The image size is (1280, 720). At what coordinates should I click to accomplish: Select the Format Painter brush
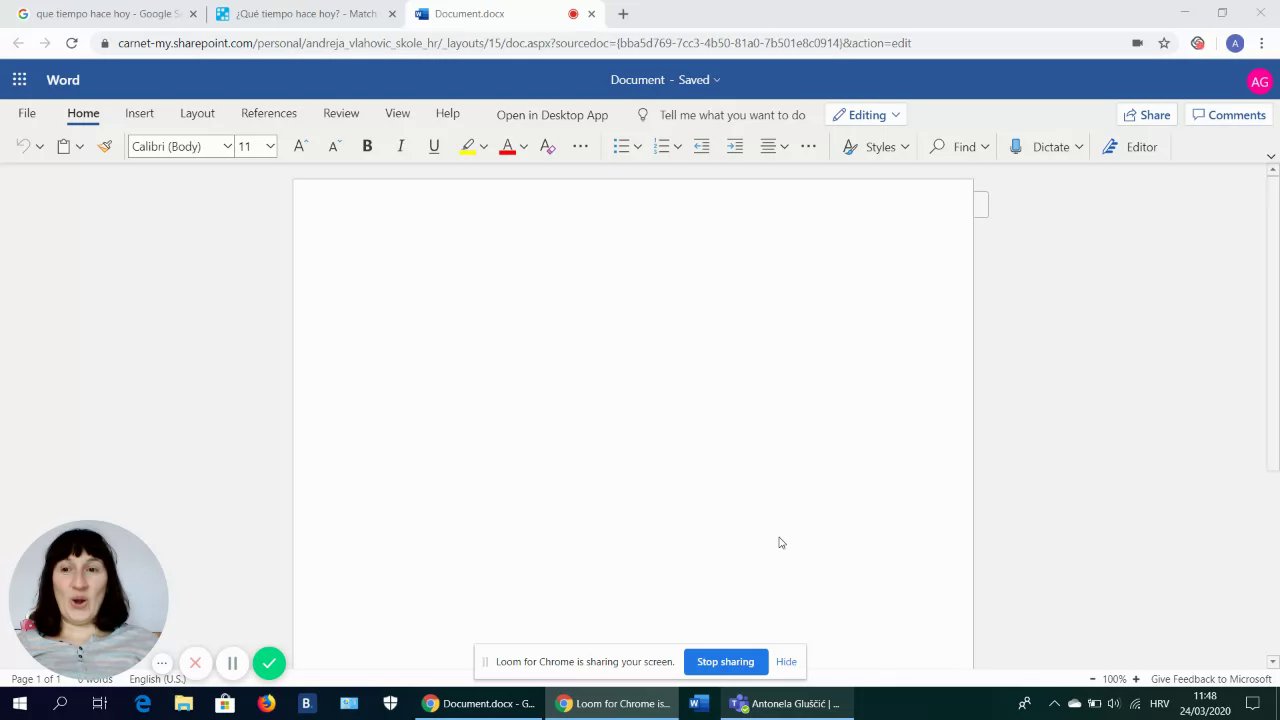pyautogui.click(x=104, y=147)
